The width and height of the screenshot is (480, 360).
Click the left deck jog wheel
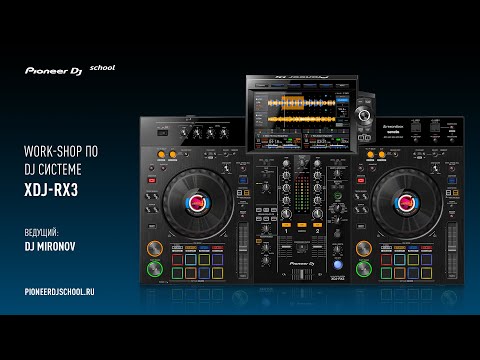(x=198, y=203)
